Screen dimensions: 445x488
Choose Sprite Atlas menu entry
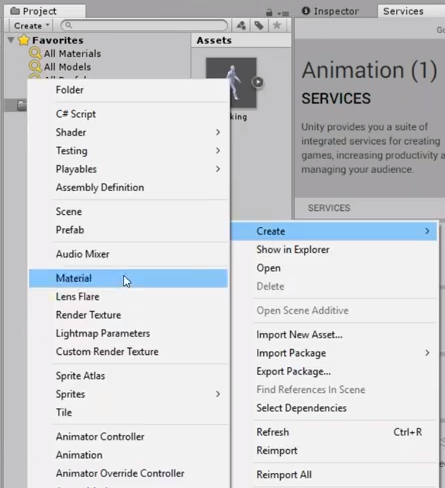[x=129, y=376]
